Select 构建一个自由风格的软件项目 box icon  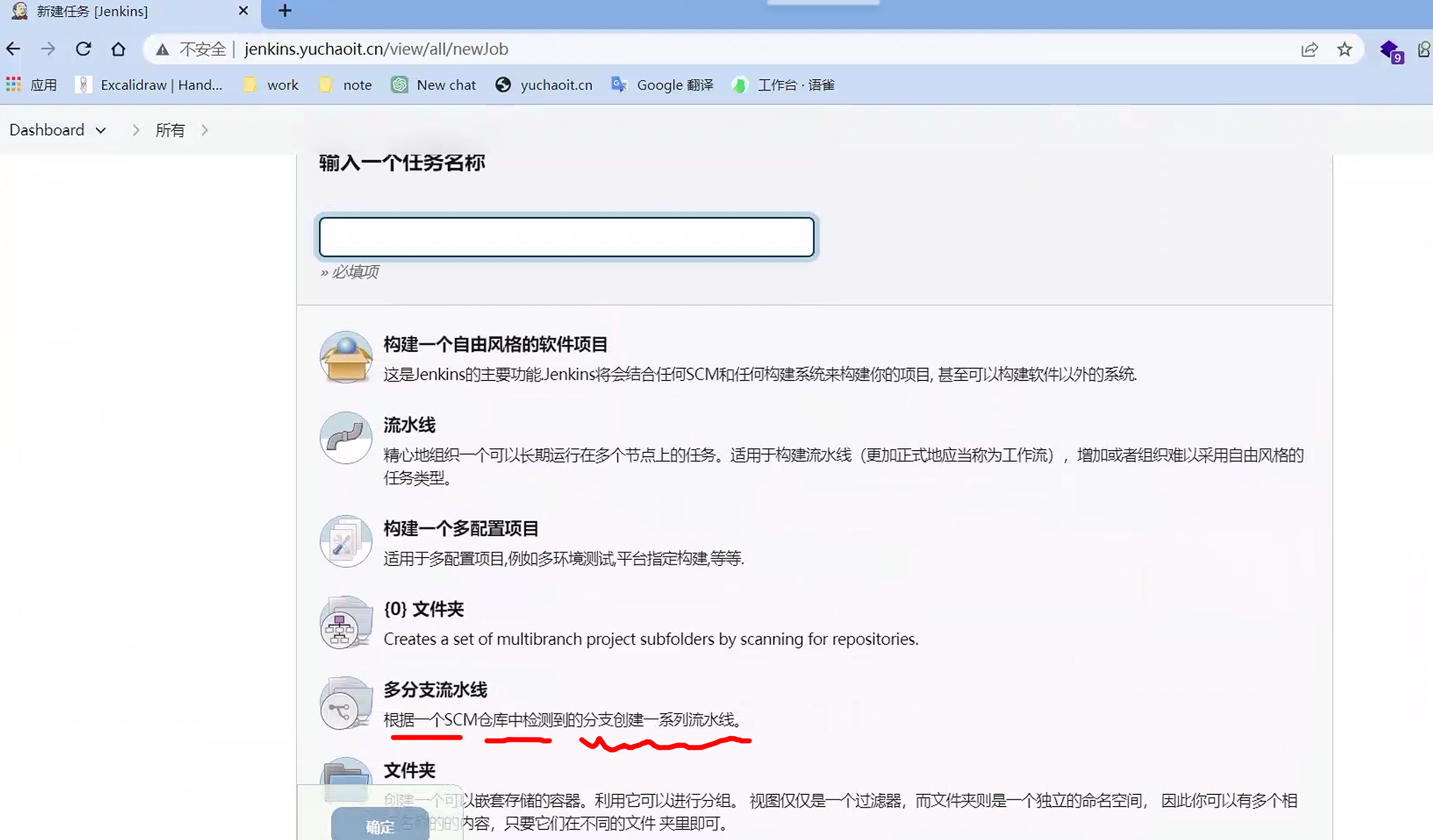(345, 357)
